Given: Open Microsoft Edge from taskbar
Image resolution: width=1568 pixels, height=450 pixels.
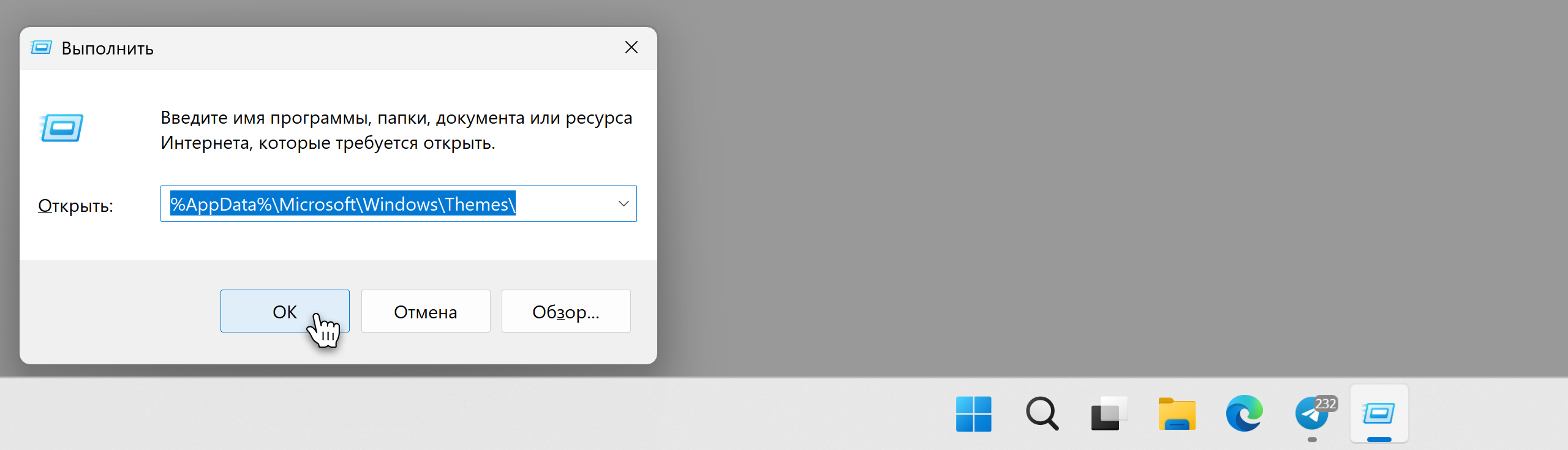Looking at the screenshot, I should (x=1244, y=414).
